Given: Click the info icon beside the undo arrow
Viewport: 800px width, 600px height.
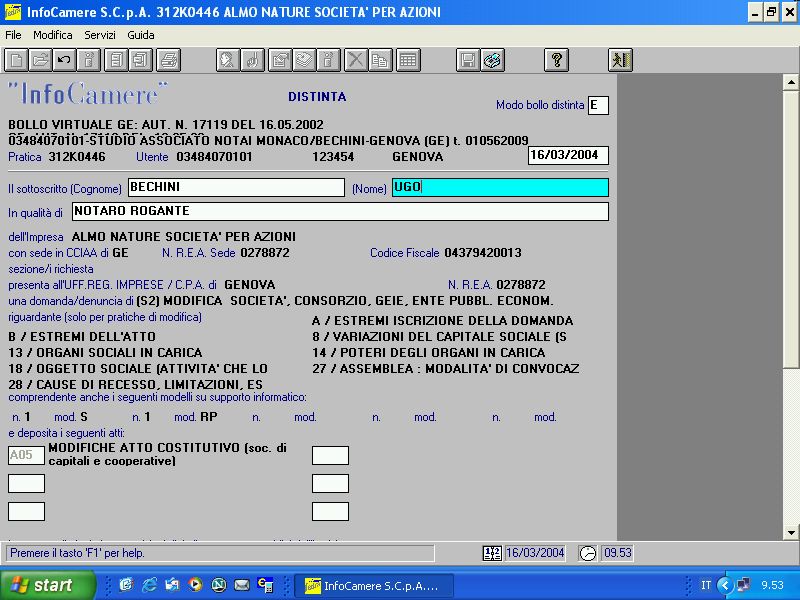Looking at the screenshot, I should click(89, 60).
